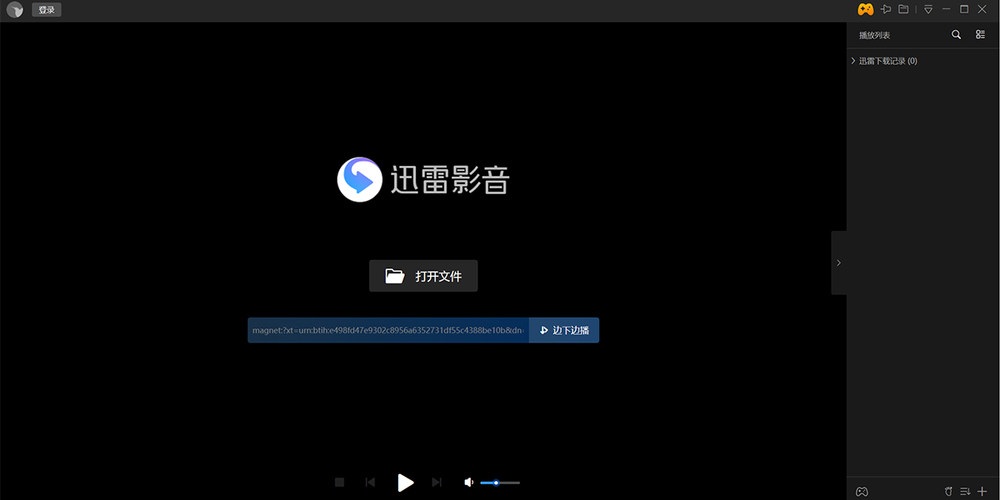Expand the 迅雷下载记录 tree item
Image resolution: width=1000 pixels, height=500 pixels.
click(x=853, y=61)
